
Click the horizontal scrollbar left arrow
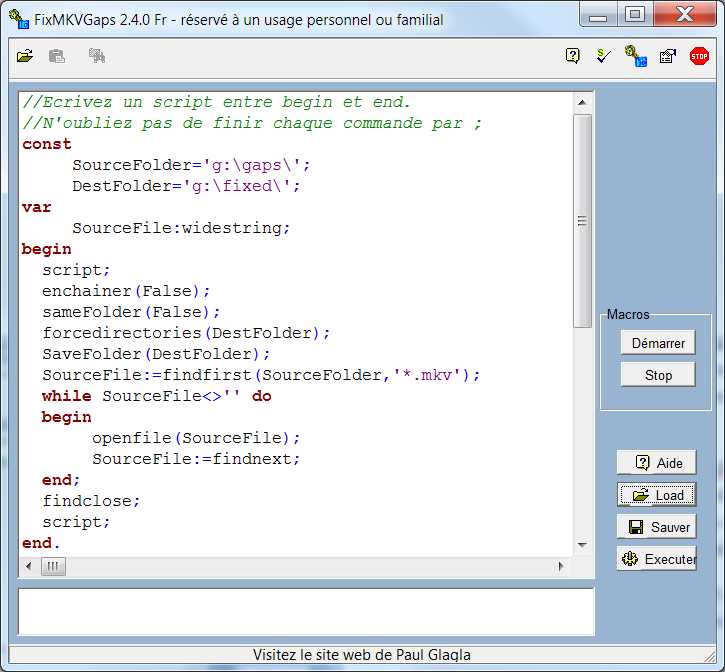30,567
